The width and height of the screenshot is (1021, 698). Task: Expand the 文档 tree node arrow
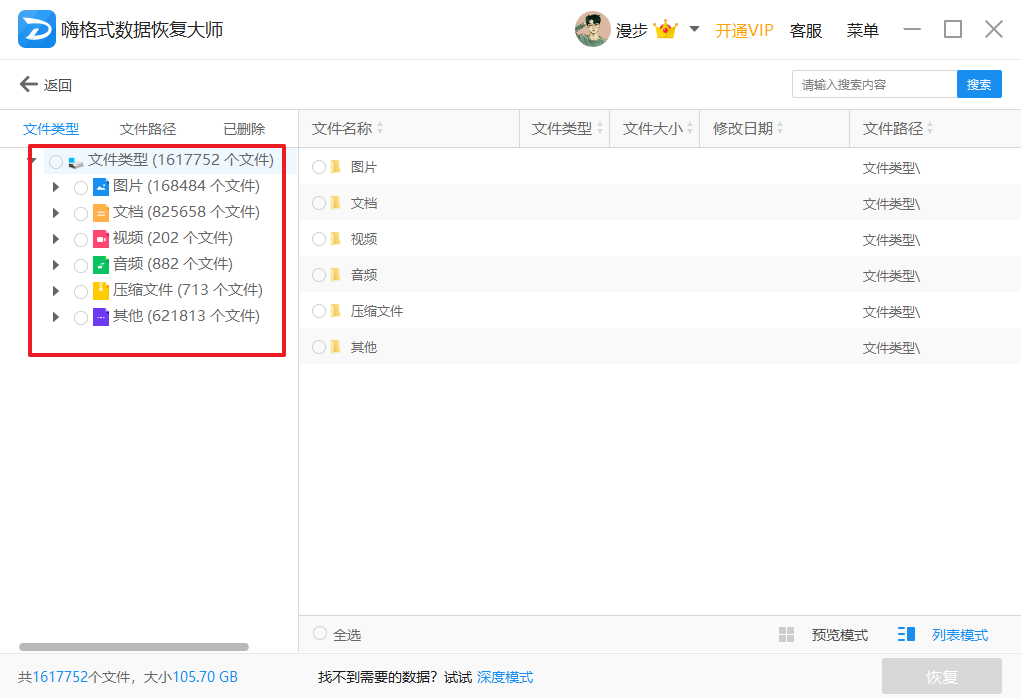coord(56,213)
